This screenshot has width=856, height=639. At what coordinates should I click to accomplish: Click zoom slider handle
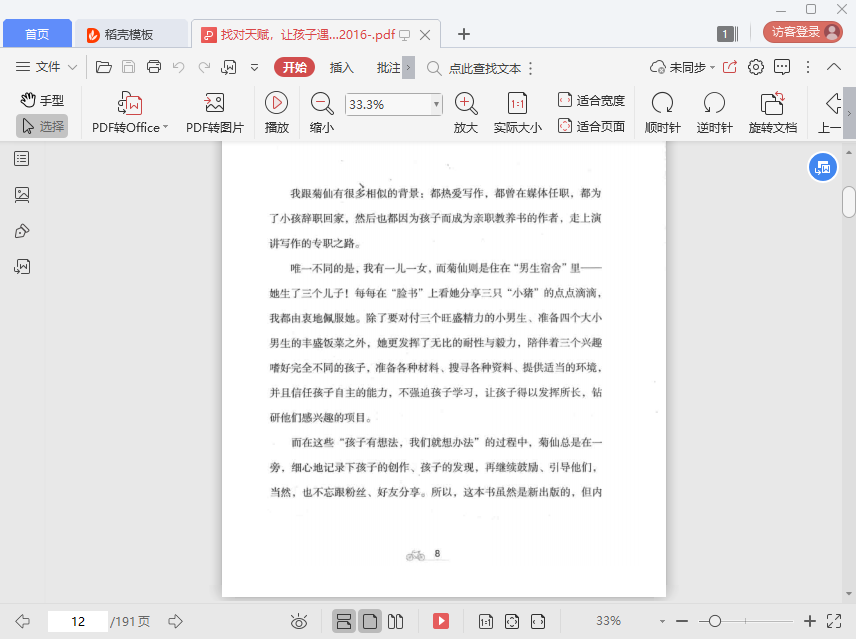click(714, 621)
